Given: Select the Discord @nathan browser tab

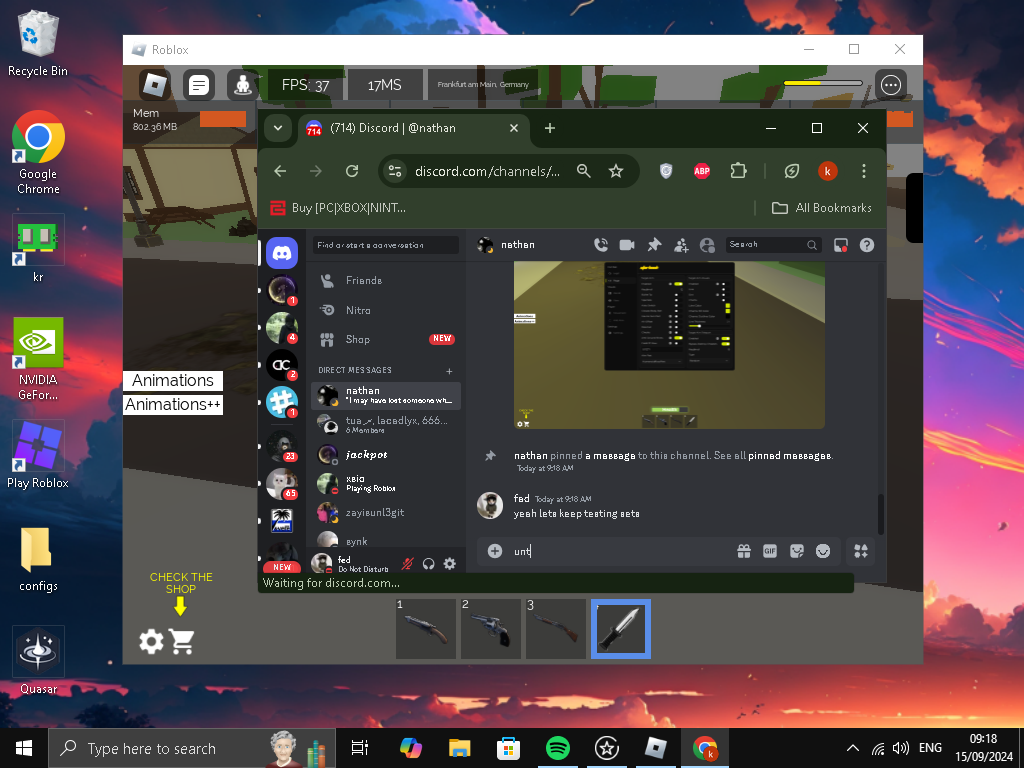Looking at the screenshot, I should [413, 128].
